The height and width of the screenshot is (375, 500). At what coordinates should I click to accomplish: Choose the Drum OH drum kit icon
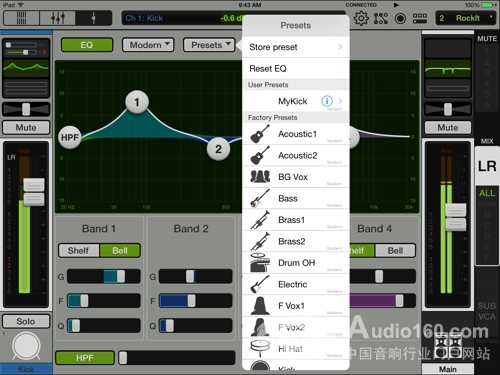coord(260,263)
